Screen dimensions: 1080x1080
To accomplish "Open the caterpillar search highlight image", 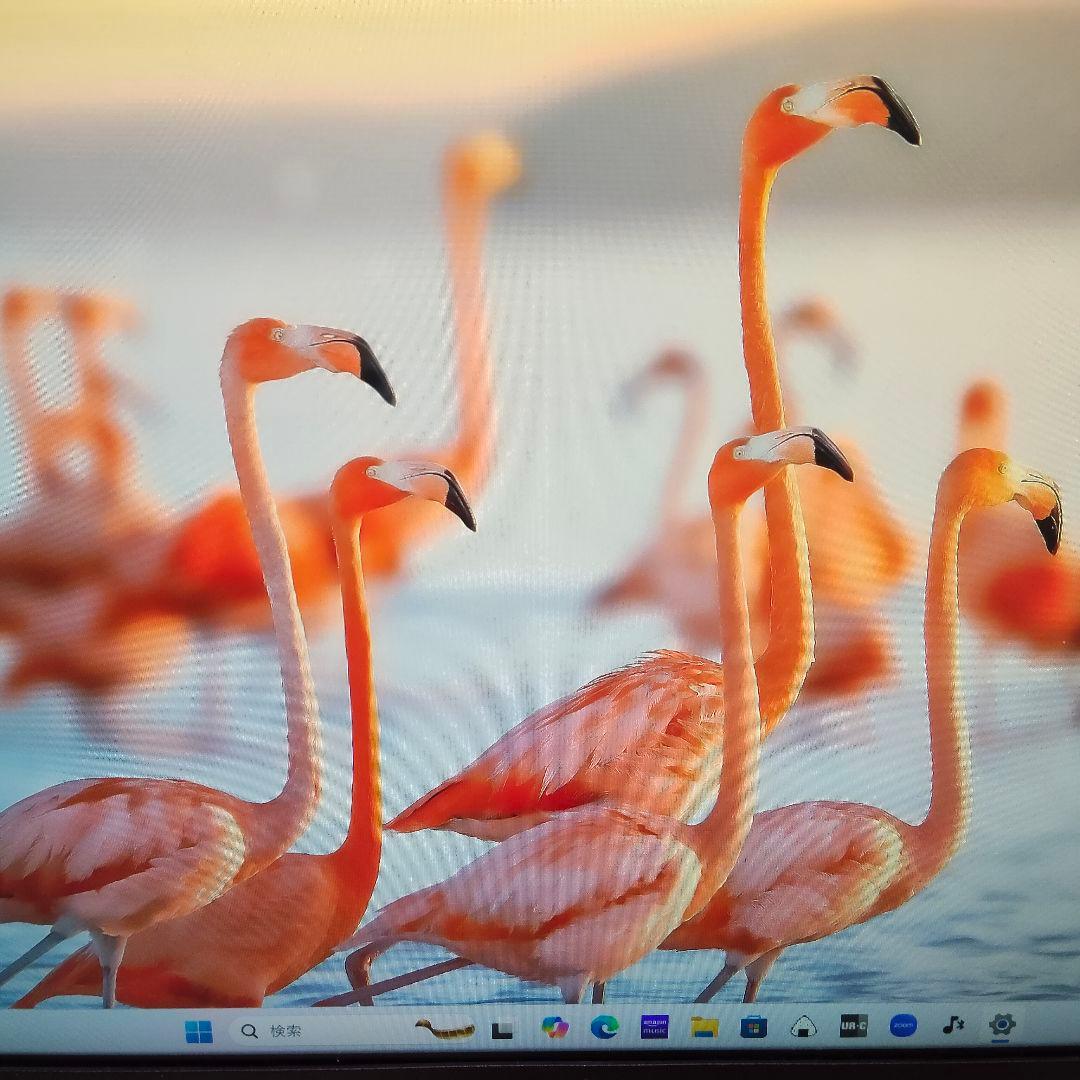I will click(x=444, y=1029).
